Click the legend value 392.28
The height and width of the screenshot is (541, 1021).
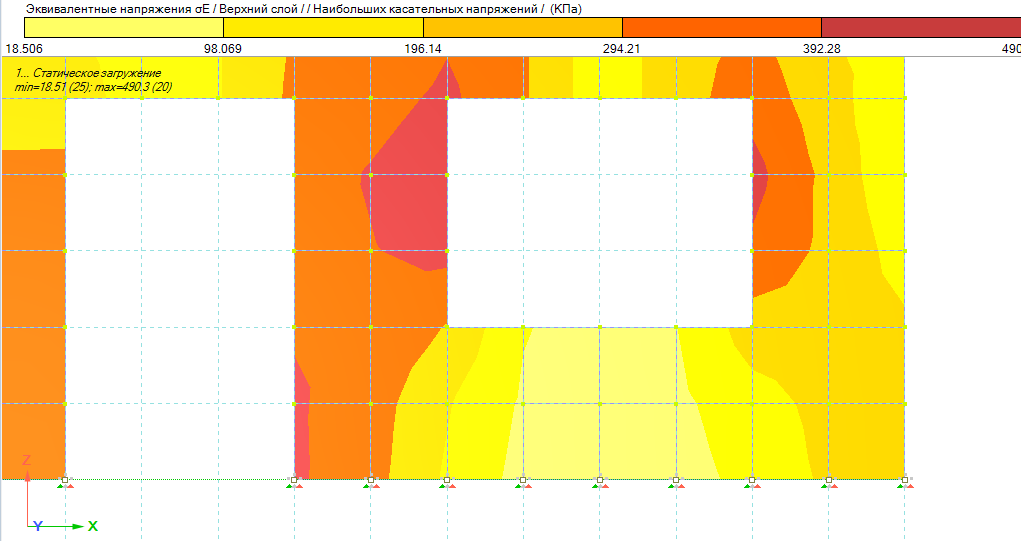pyautogui.click(x=822, y=49)
